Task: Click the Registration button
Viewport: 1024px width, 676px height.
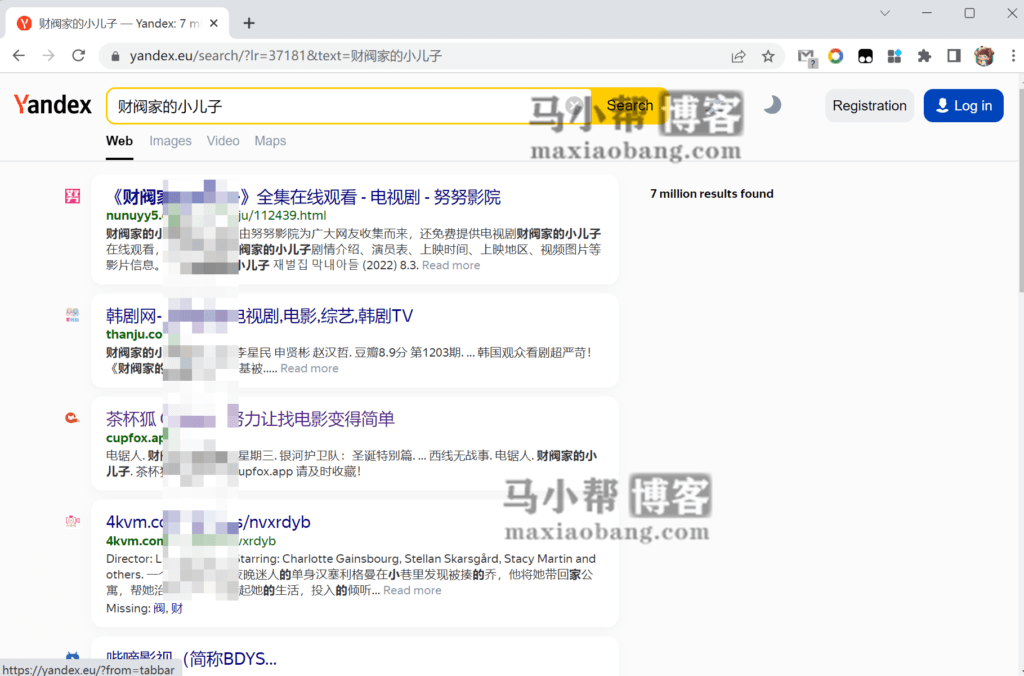Action: (869, 105)
